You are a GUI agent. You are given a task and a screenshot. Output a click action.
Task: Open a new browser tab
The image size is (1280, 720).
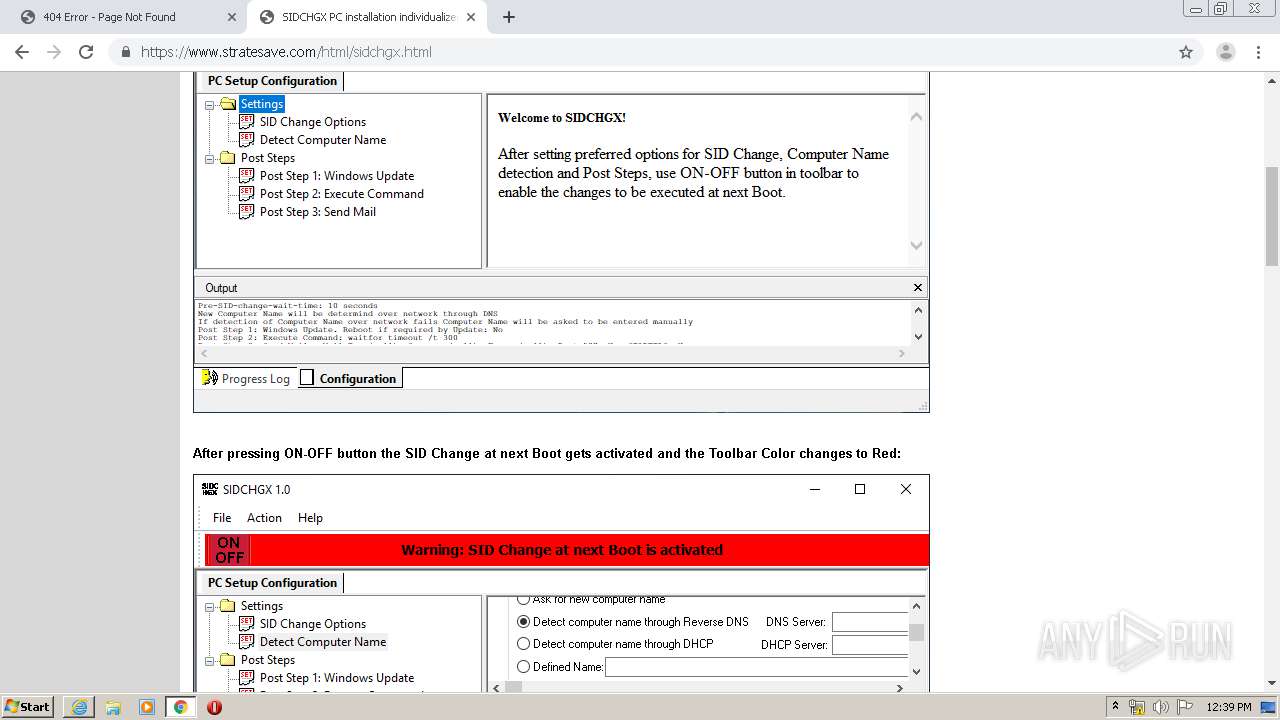[x=509, y=17]
